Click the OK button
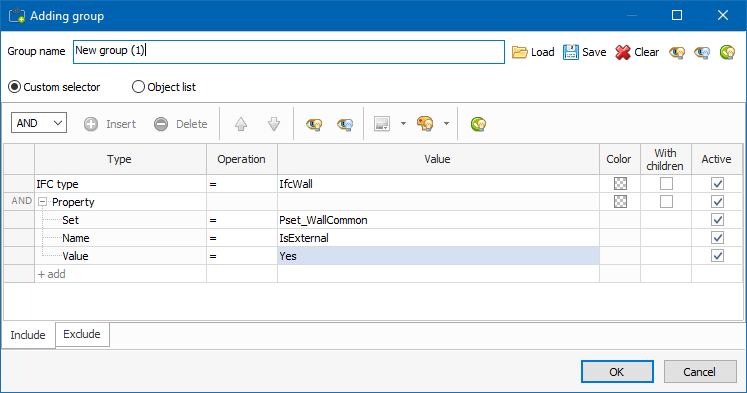Image resolution: width=747 pixels, height=393 pixels. coord(617,372)
